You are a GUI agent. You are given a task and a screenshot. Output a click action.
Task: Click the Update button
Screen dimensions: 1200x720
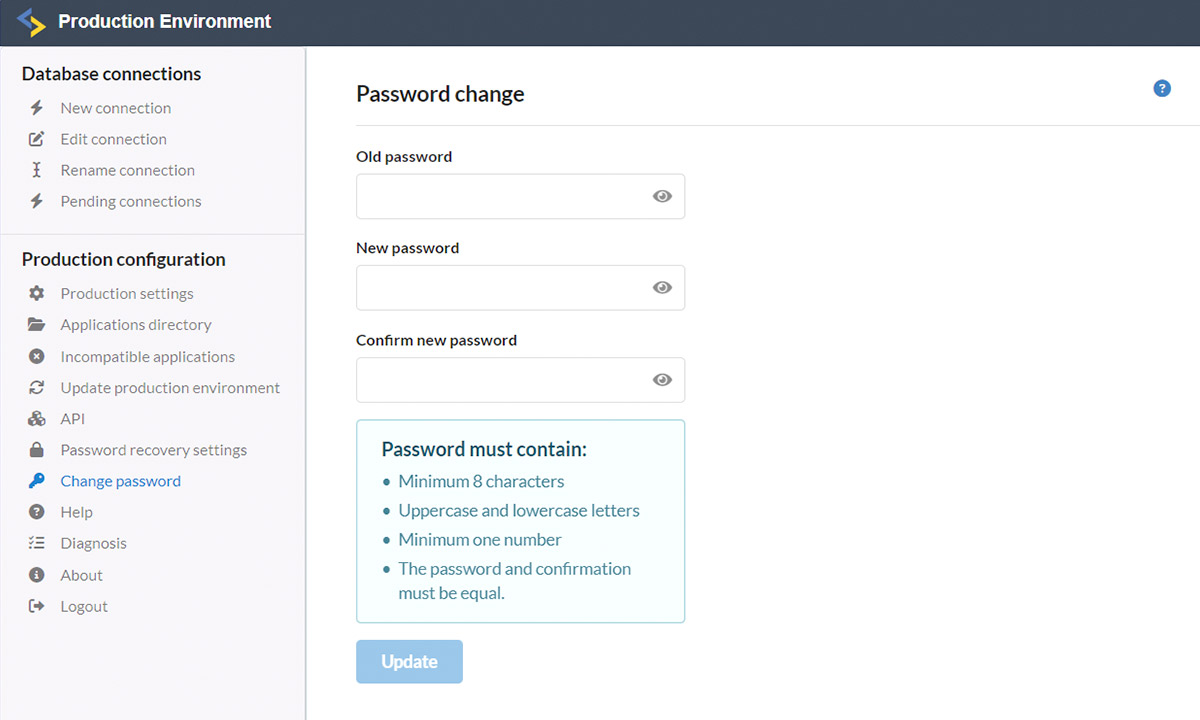409,661
